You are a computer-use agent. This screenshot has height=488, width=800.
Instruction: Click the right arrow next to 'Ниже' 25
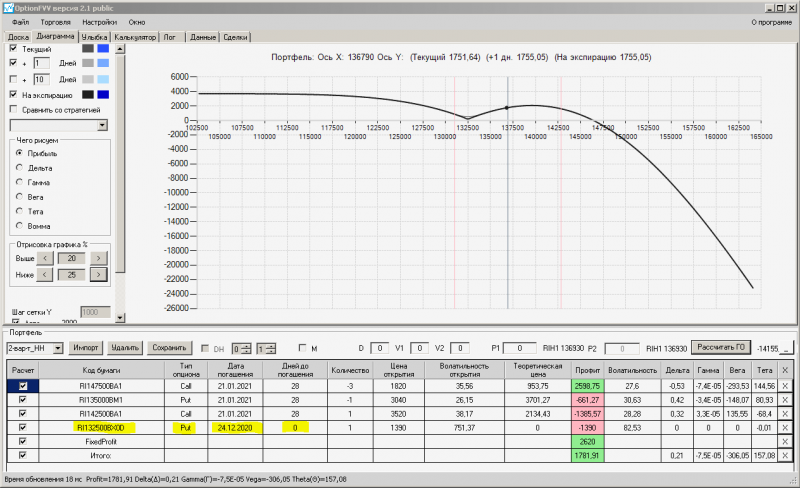pos(98,275)
